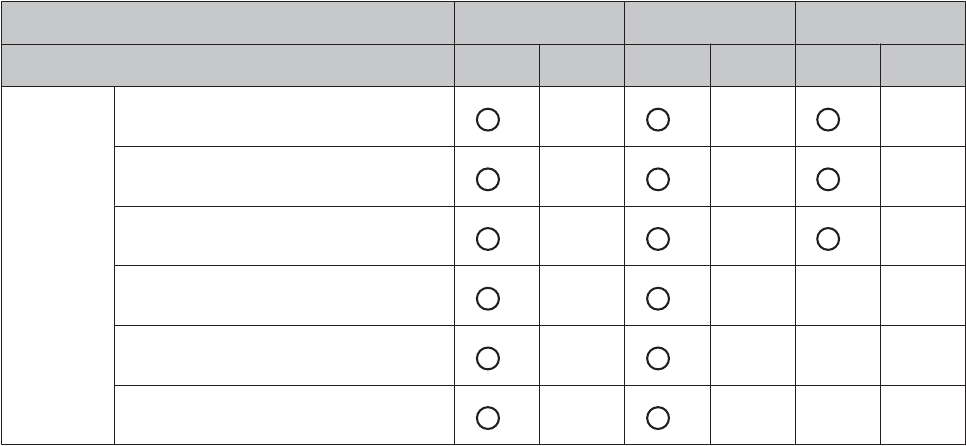Select the last-row circle in the first column group
The width and height of the screenshot is (966, 446).
(x=487, y=415)
